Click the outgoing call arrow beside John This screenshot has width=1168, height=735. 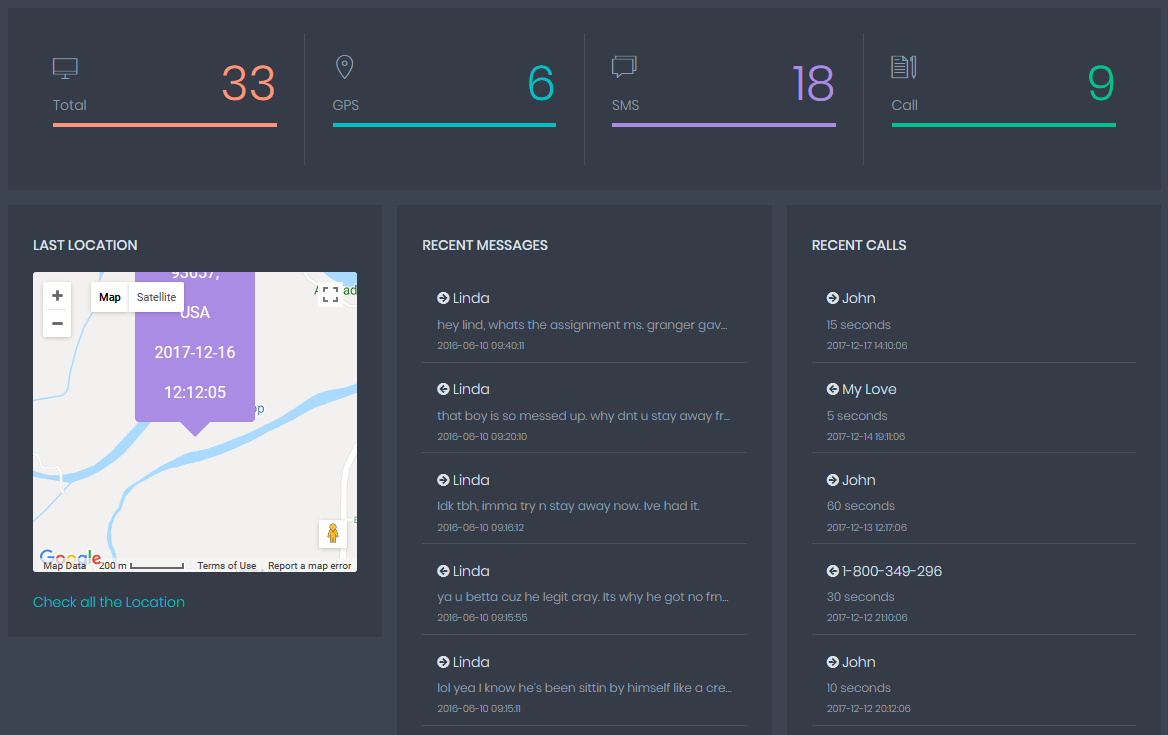tap(831, 297)
